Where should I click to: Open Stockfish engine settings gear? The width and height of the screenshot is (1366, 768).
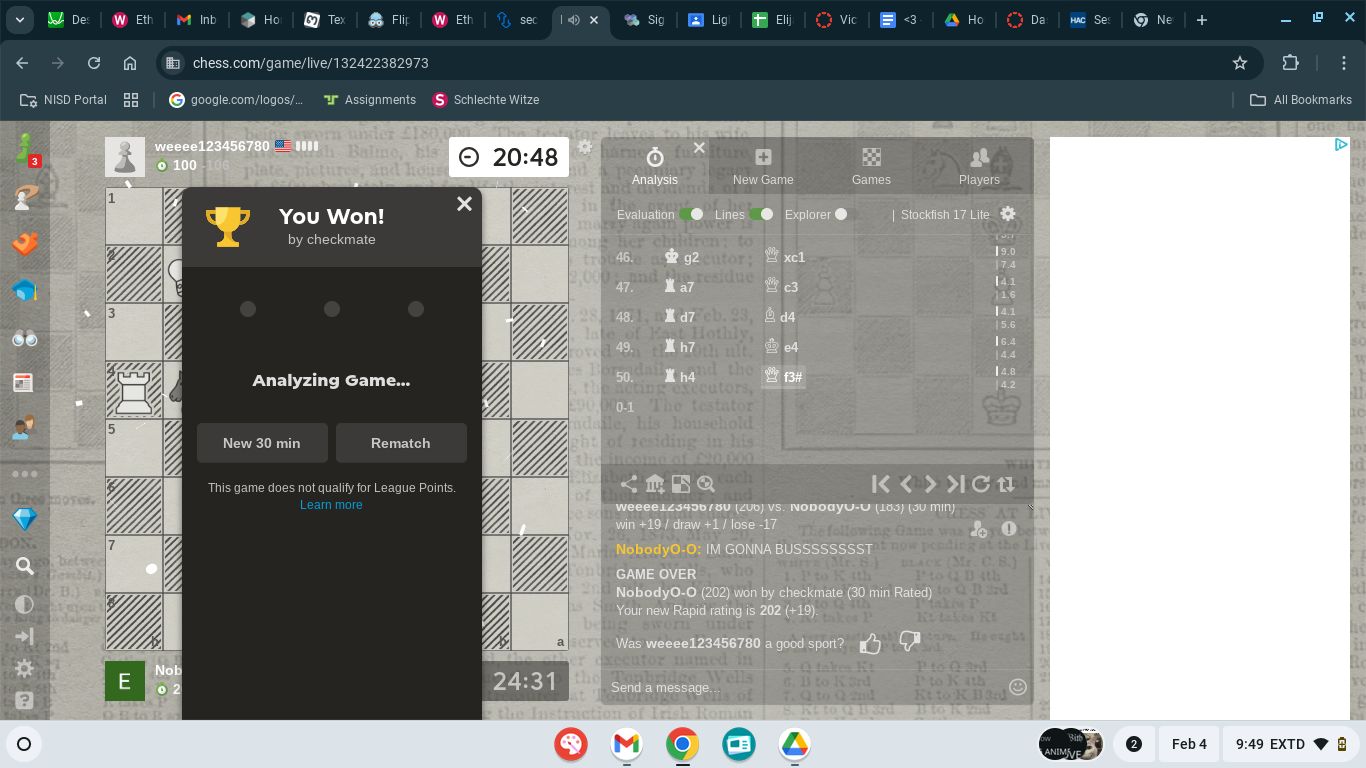tap(1008, 214)
